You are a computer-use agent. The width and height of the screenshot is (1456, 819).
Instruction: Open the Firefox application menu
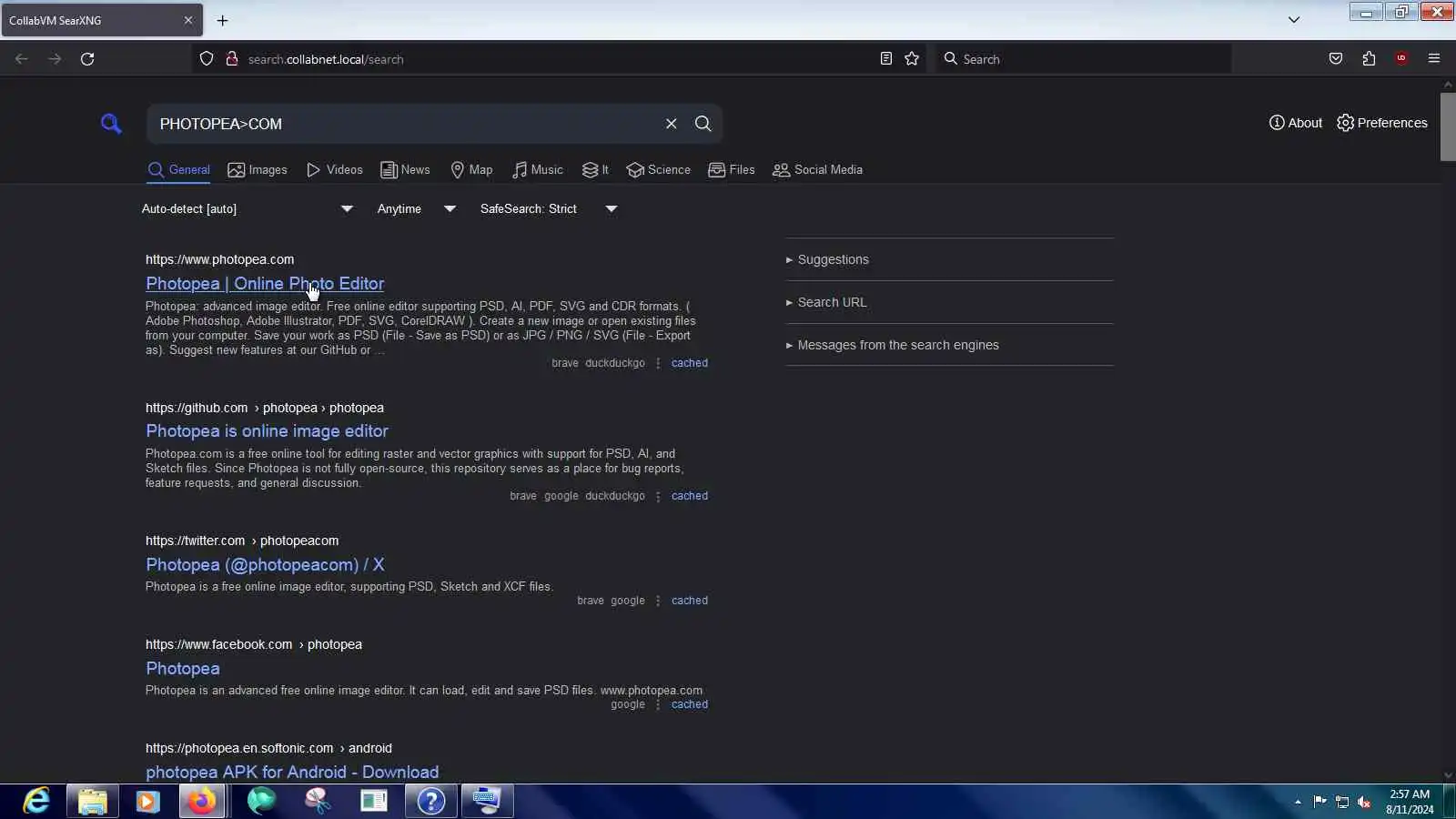pyautogui.click(x=1434, y=59)
